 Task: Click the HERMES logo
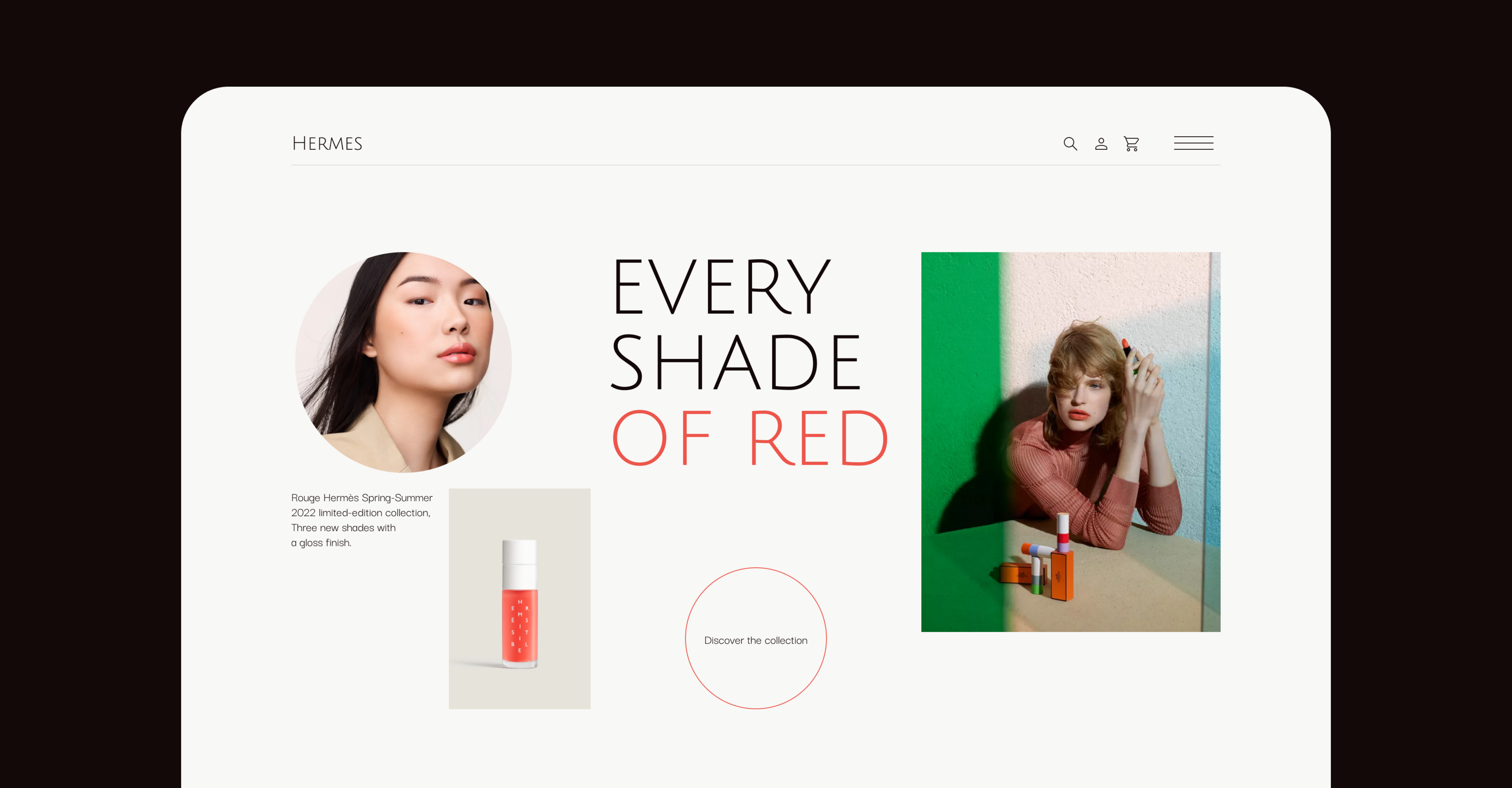327,144
